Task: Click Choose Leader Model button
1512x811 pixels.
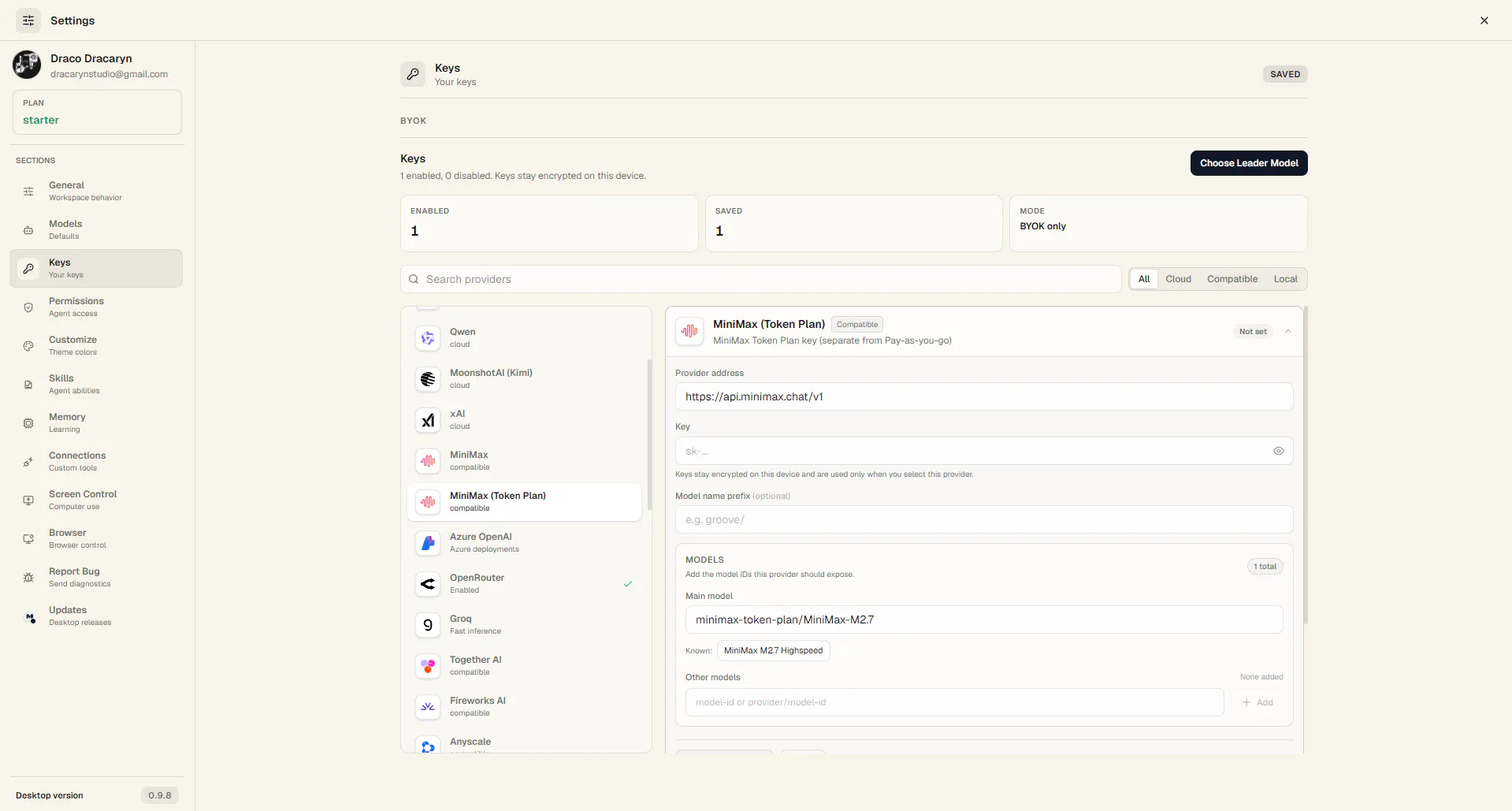Action: (x=1249, y=163)
